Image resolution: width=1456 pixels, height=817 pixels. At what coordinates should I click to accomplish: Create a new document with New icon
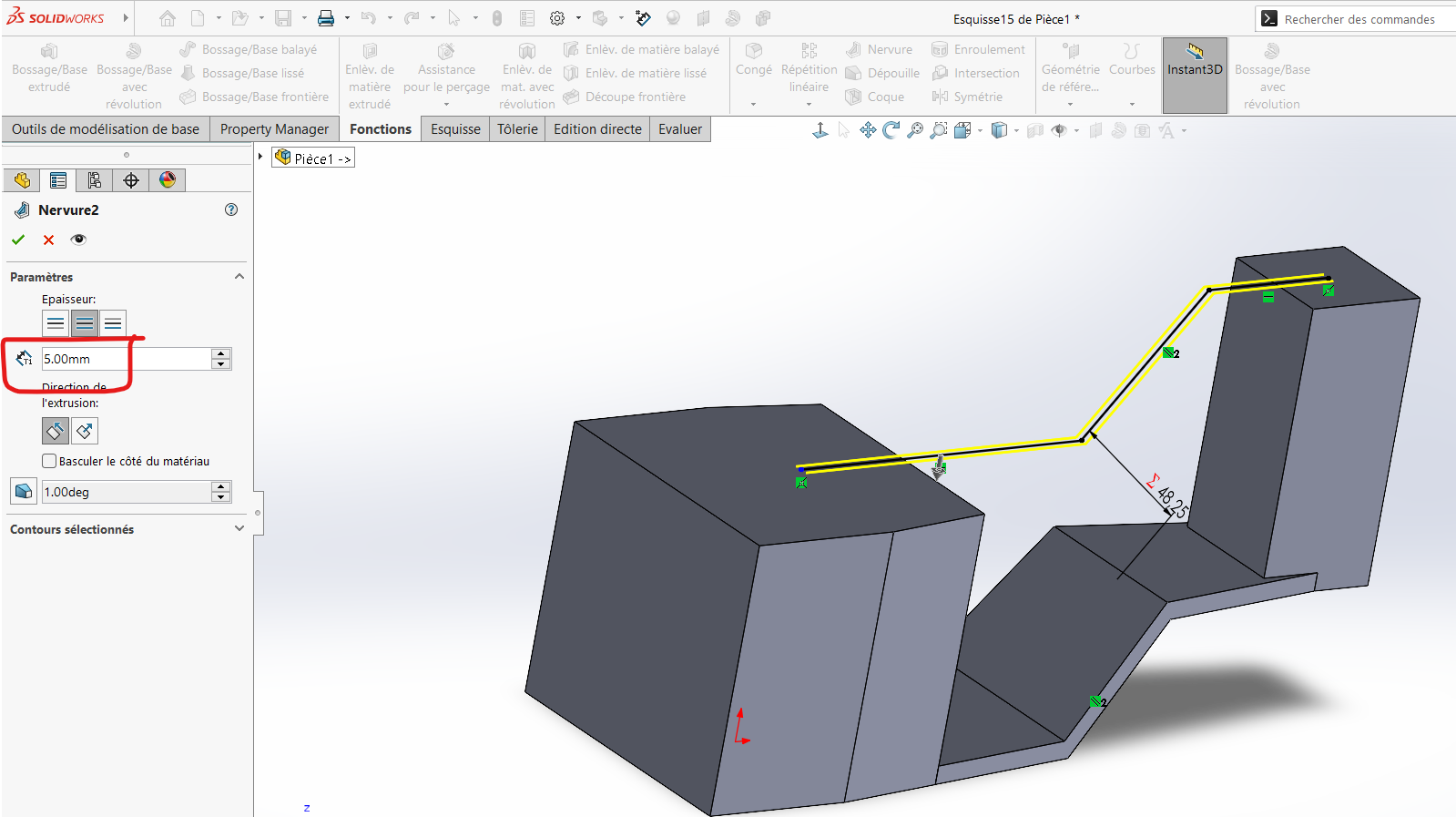pos(198,18)
